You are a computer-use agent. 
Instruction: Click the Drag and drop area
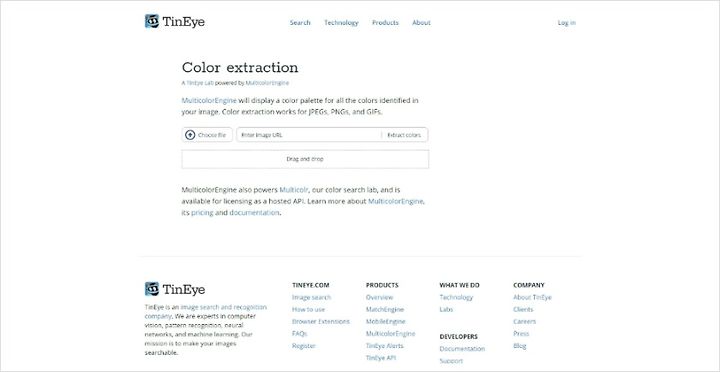pos(305,159)
